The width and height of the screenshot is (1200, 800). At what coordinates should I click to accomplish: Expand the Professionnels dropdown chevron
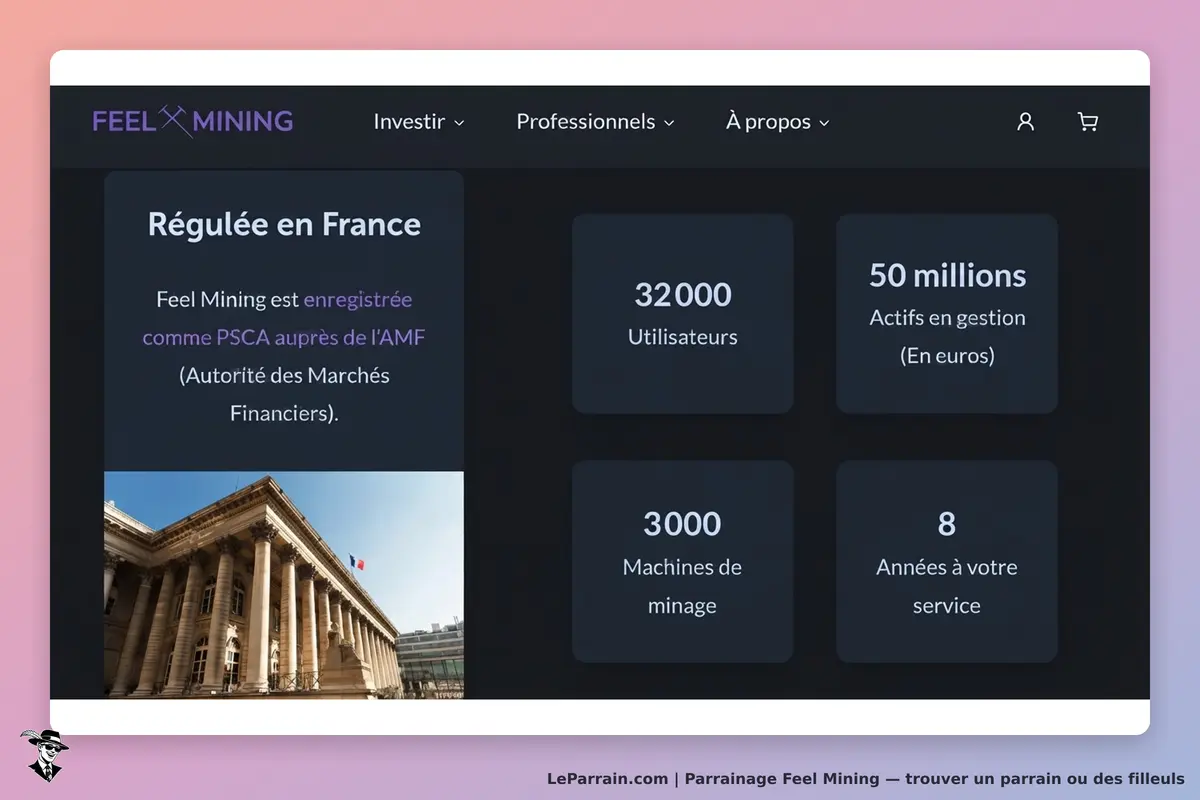click(x=670, y=123)
